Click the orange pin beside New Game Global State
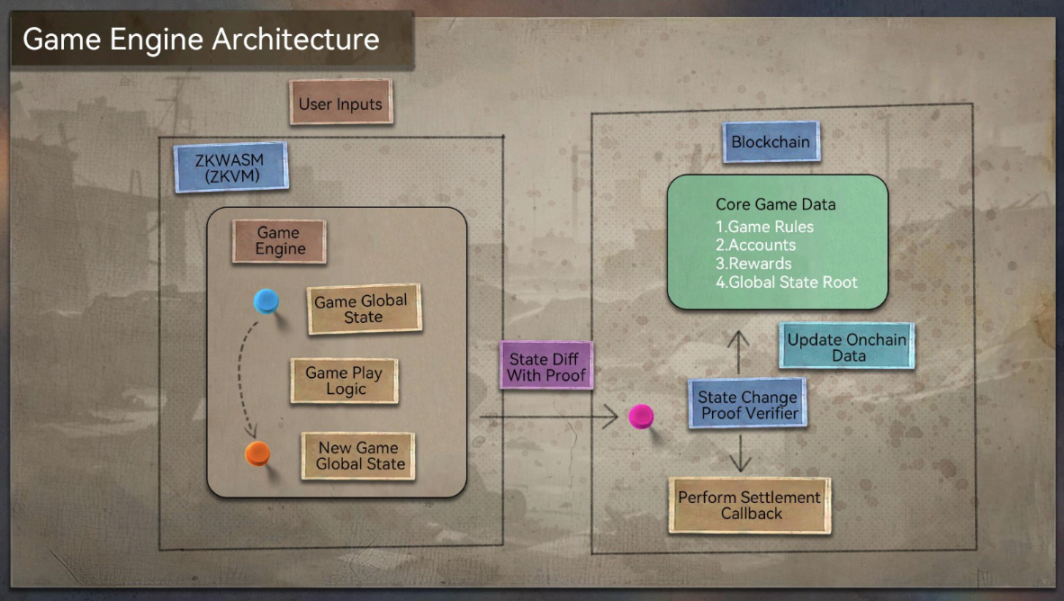This screenshot has height=601, width=1064. coord(258,453)
